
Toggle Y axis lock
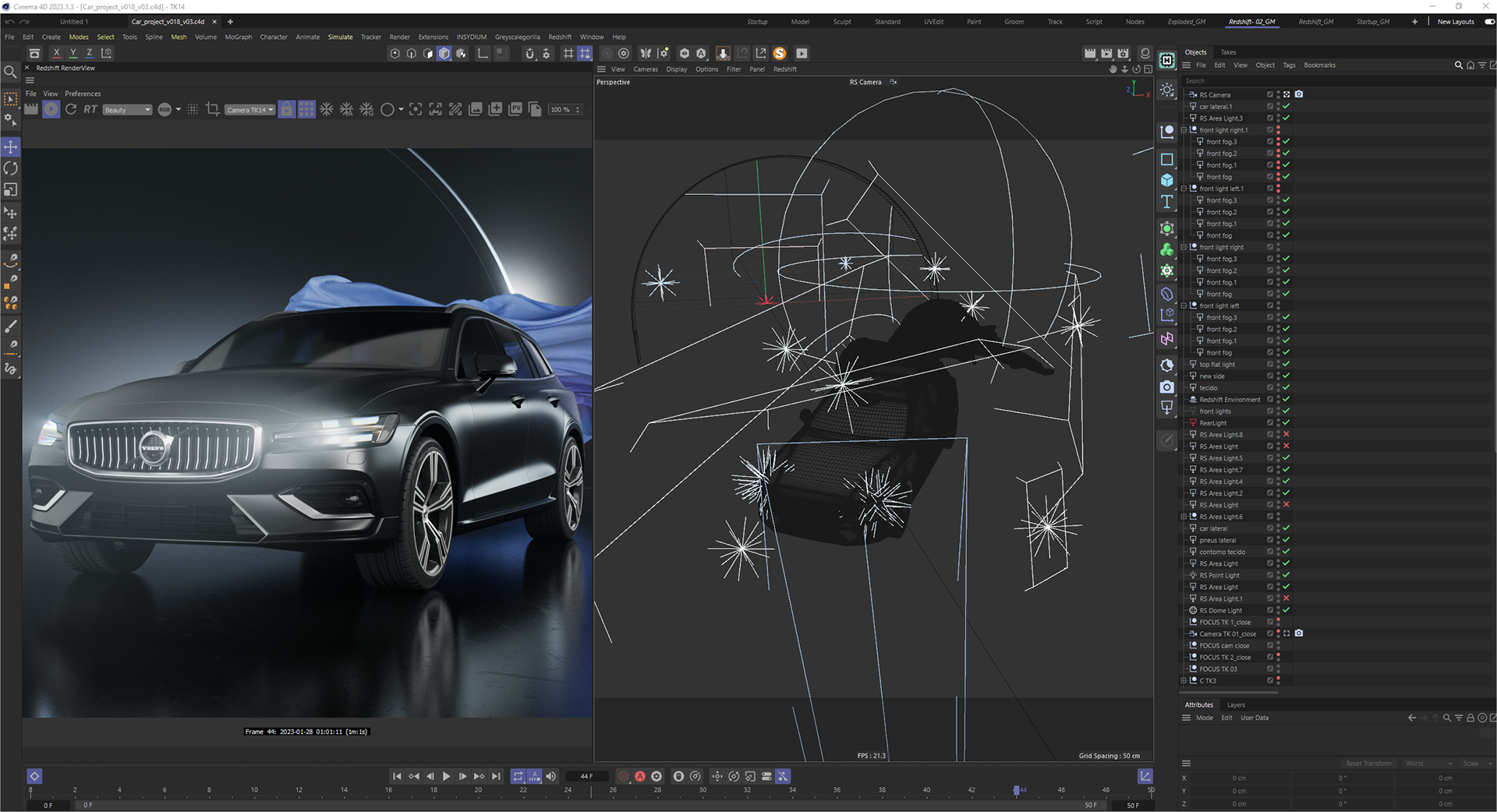point(73,53)
